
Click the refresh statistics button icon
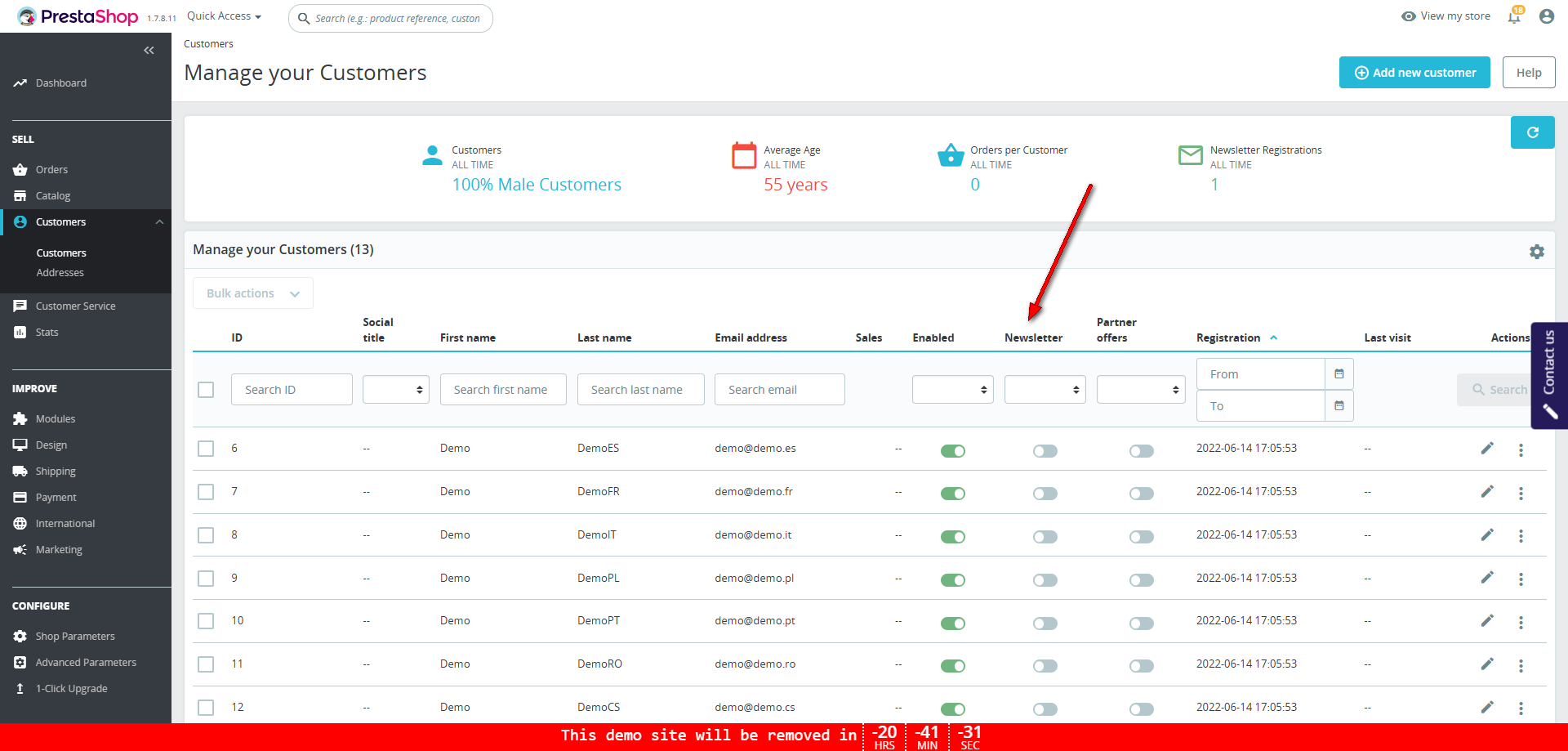[x=1532, y=132]
